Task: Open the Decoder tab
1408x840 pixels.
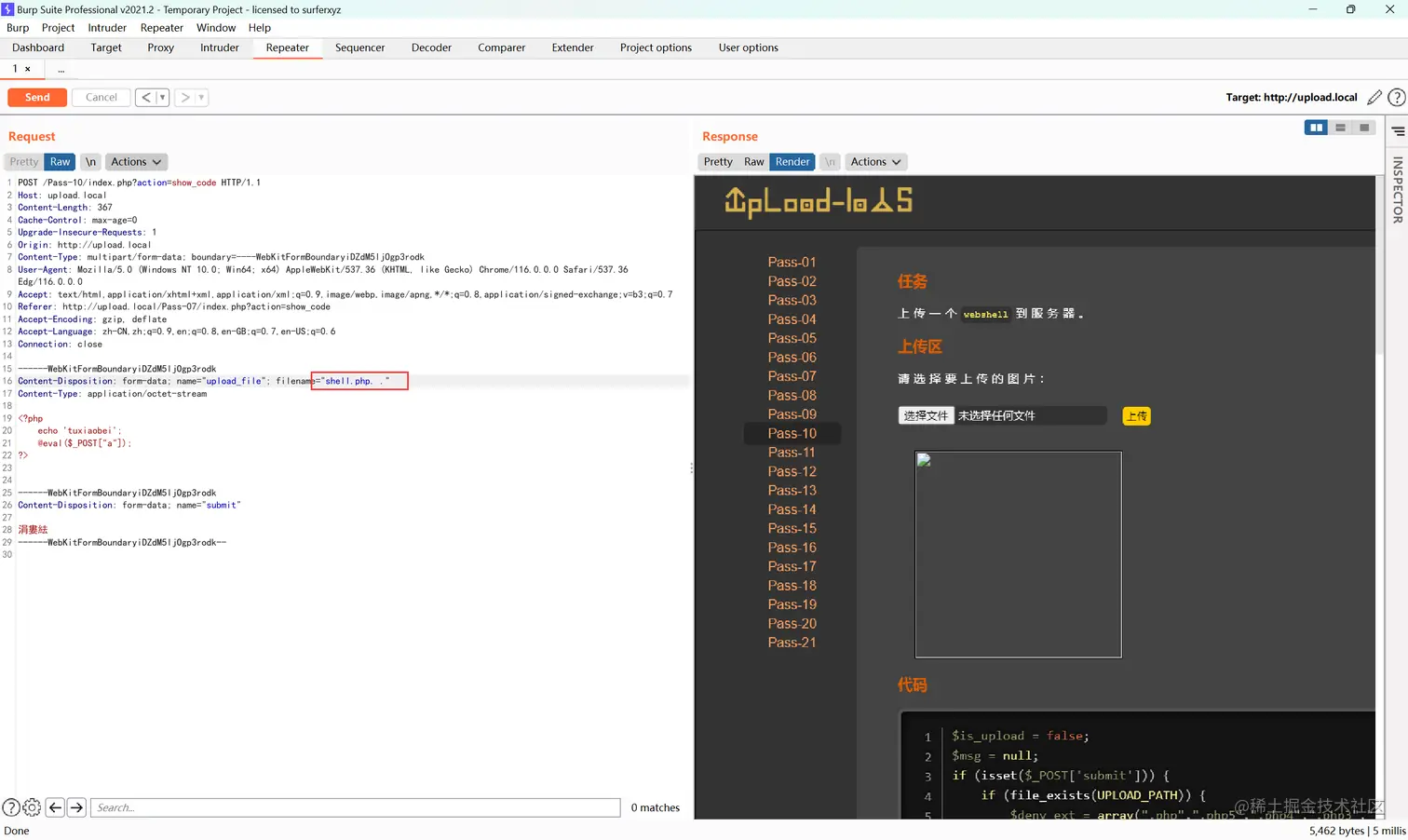Action: (x=431, y=47)
